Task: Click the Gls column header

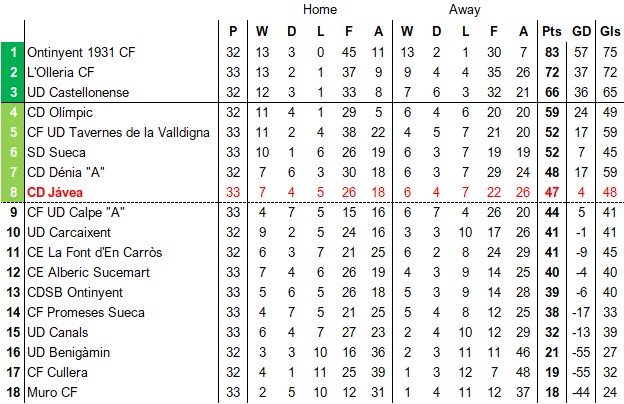Action: tap(610, 30)
